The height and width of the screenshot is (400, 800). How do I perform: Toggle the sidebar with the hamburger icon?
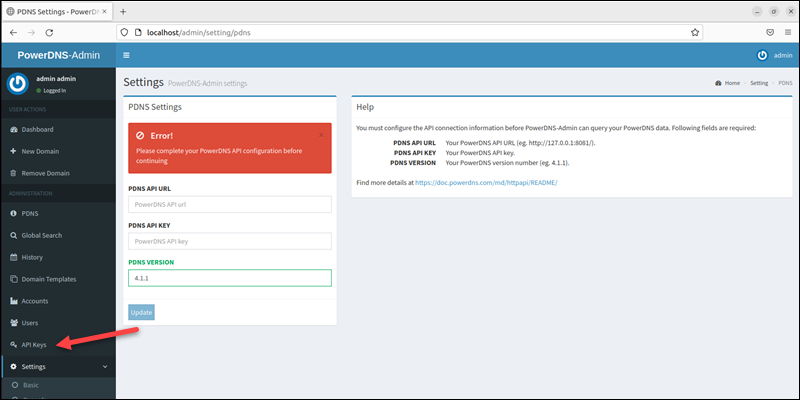(x=127, y=56)
